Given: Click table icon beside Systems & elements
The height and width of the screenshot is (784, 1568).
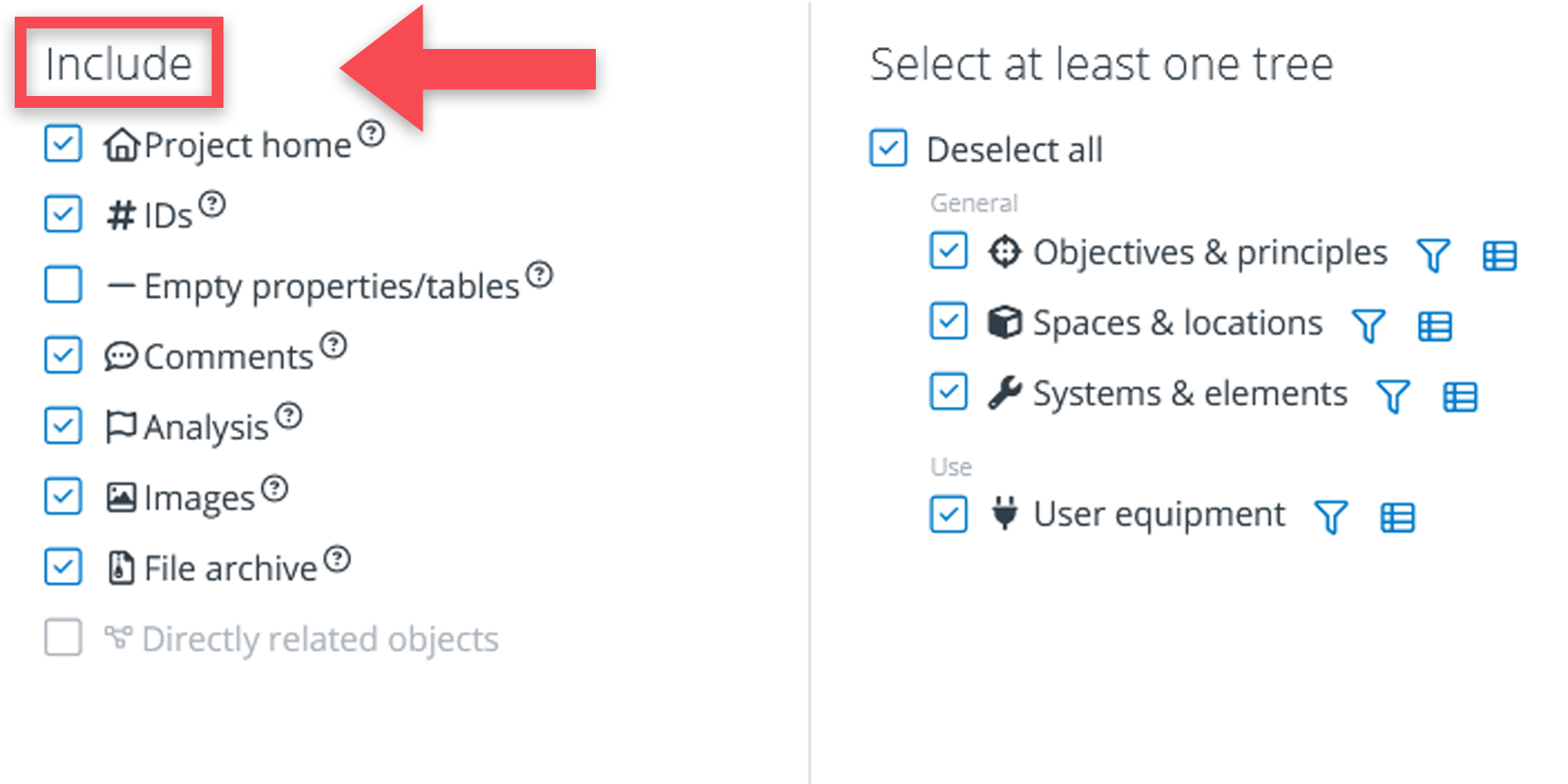Looking at the screenshot, I should [x=1460, y=397].
